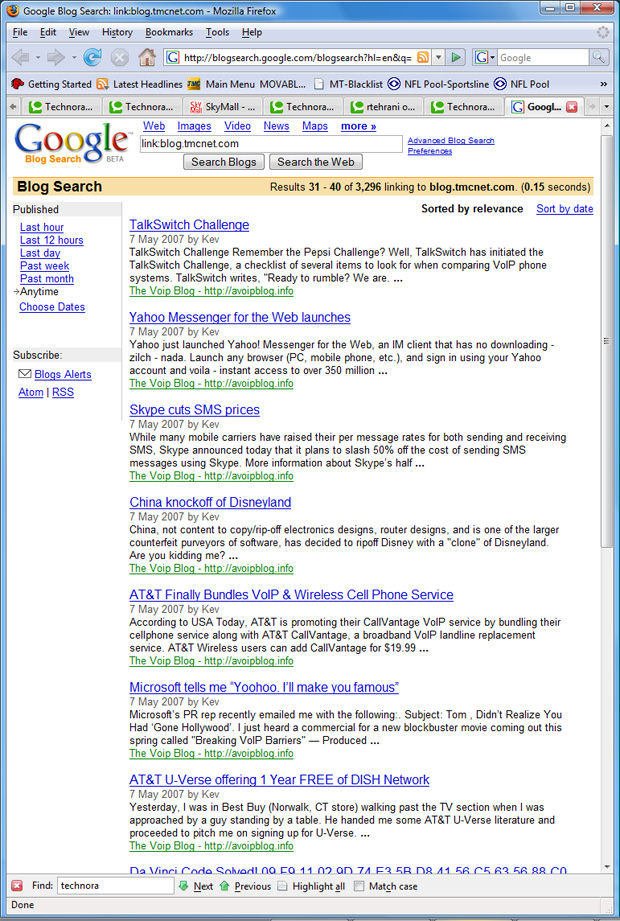Click the Home icon in navigation toolbar
Viewport: 620px width, 921px height.
click(146, 58)
